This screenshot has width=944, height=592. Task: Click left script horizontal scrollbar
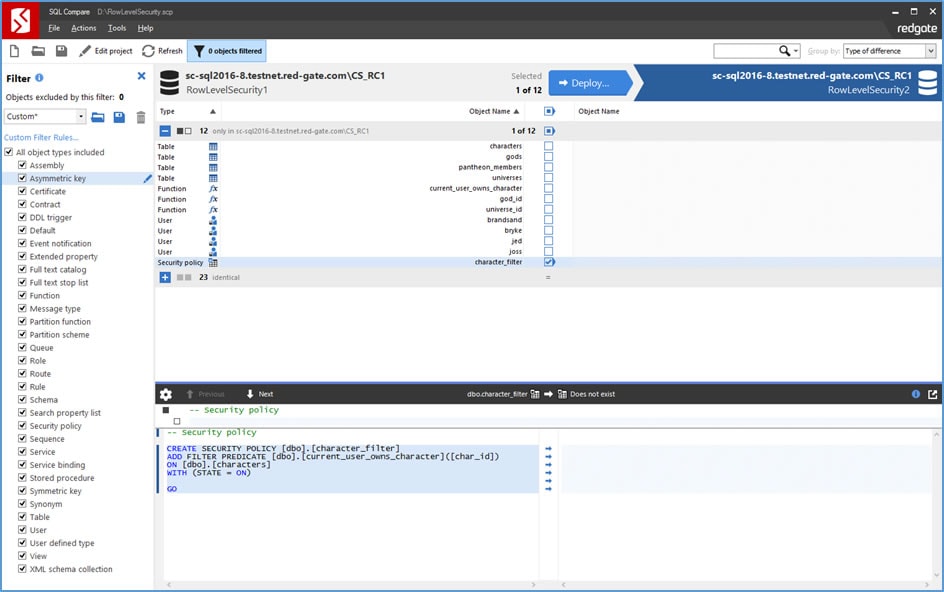(x=352, y=584)
